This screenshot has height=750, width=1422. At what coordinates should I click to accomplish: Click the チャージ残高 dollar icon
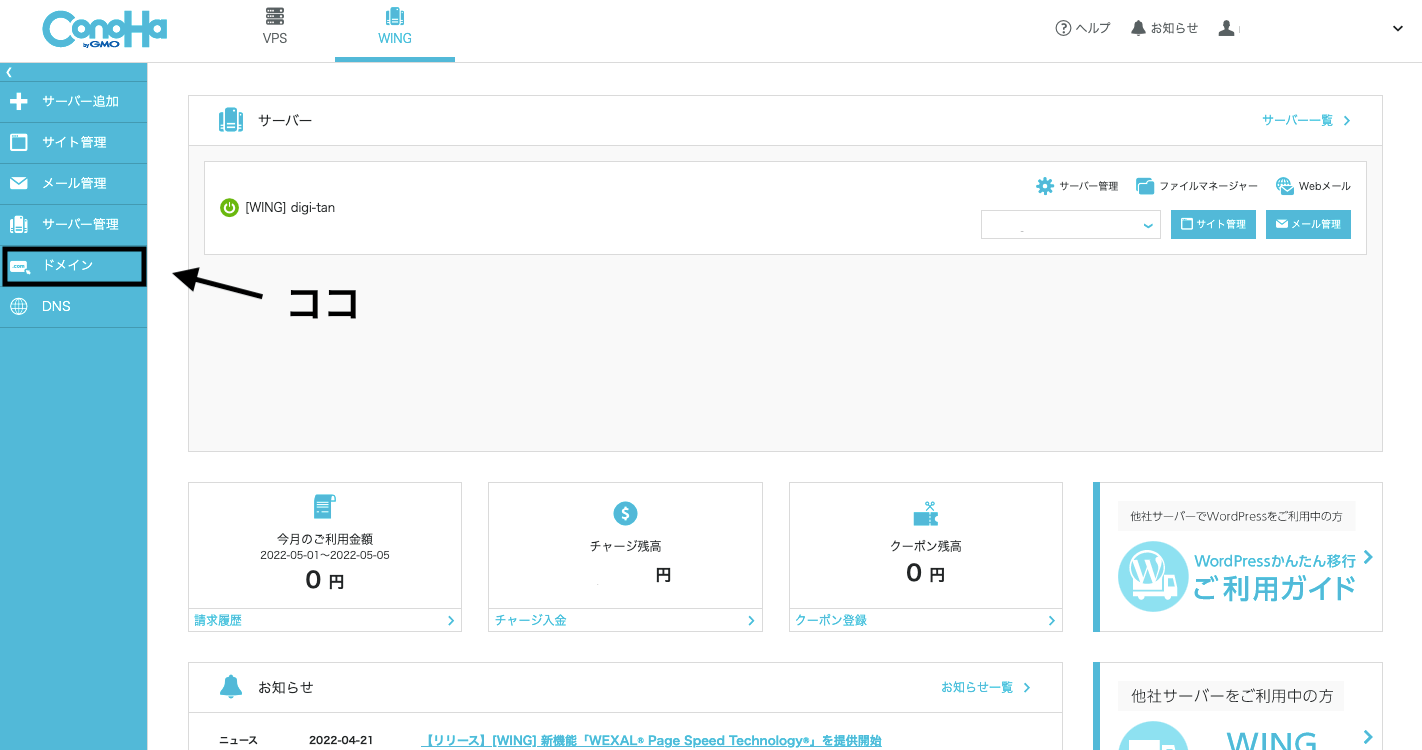(625, 514)
